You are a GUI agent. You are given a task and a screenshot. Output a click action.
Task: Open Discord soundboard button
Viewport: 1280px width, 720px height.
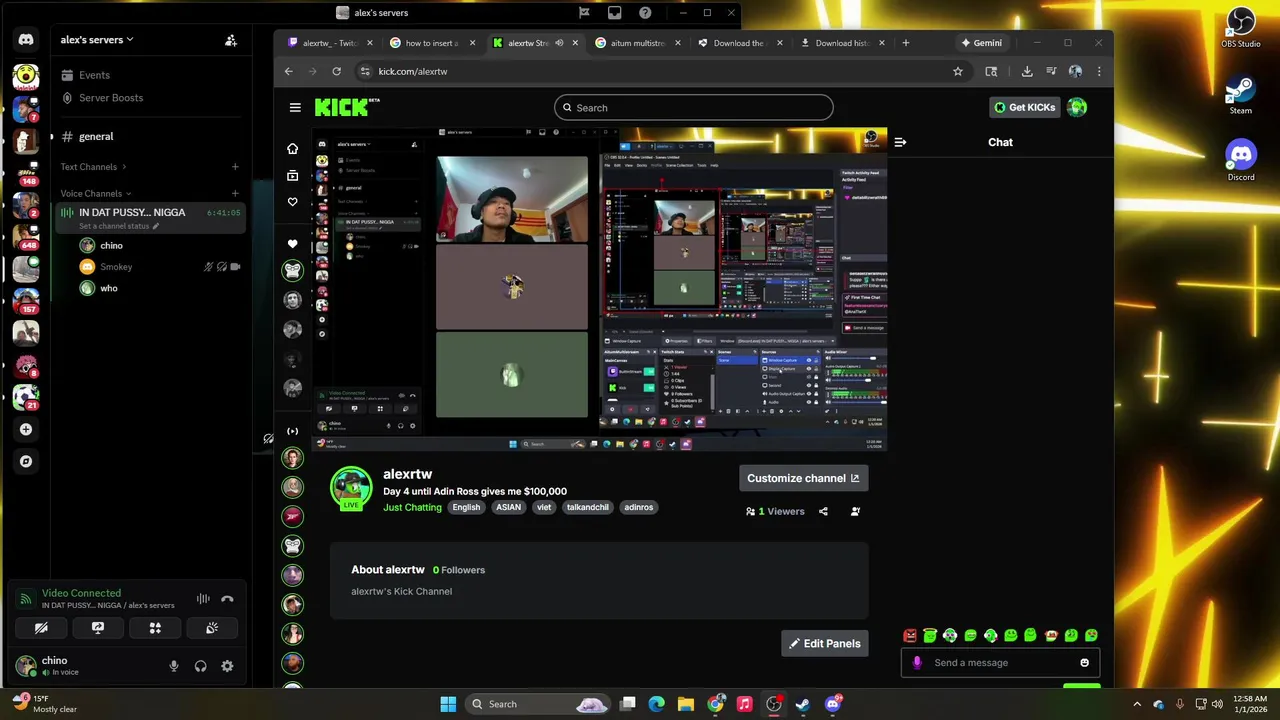pos(212,628)
